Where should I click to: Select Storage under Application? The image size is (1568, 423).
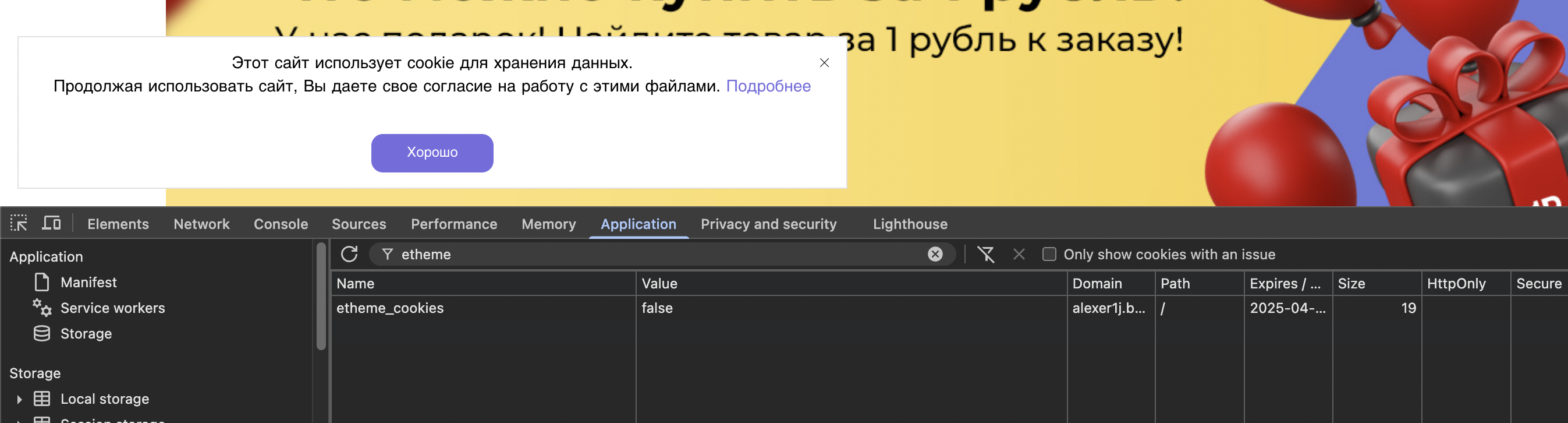pyautogui.click(x=86, y=333)
